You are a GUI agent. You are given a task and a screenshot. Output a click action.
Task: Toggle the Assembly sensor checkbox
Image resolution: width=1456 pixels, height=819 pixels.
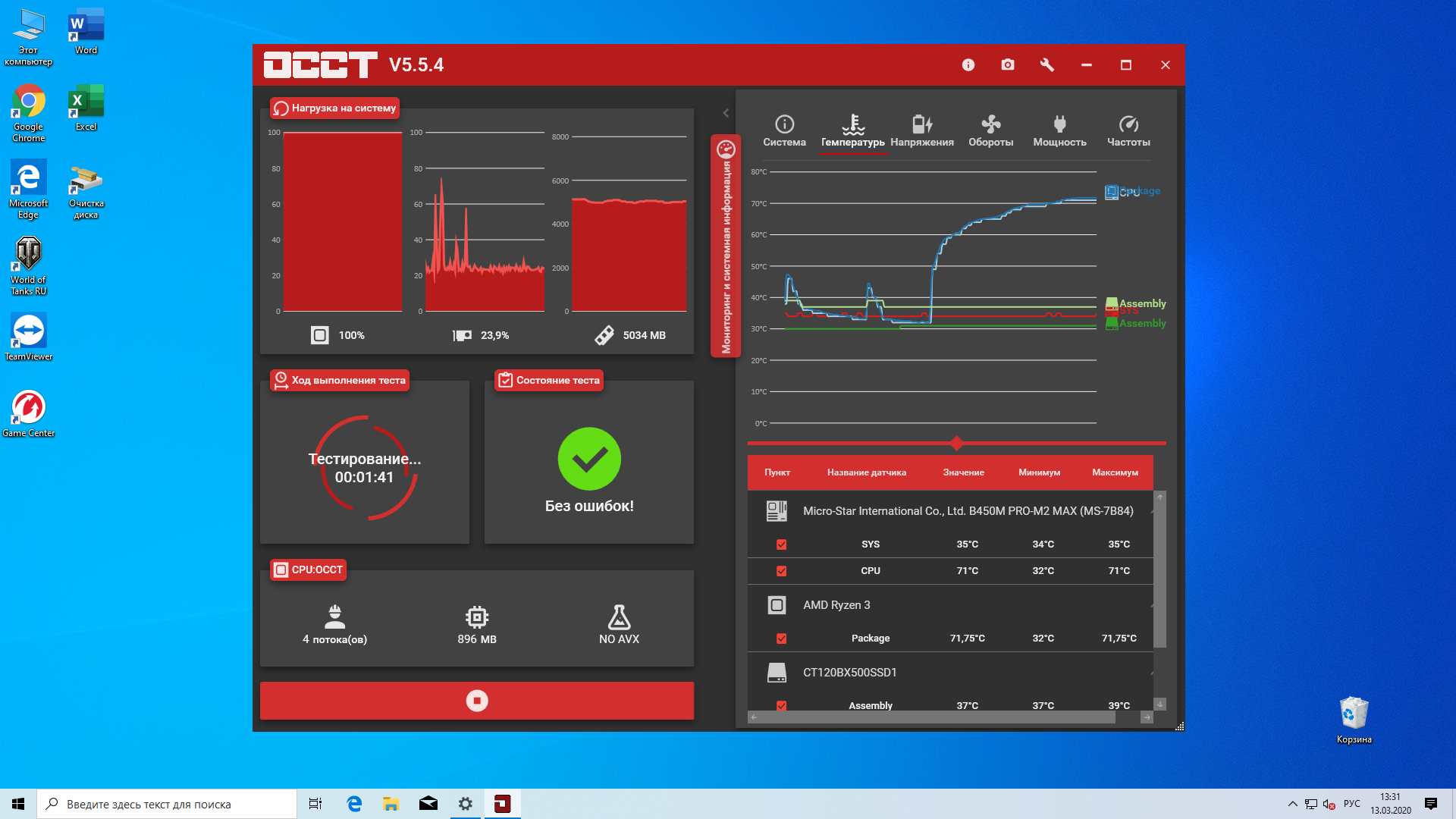coord(781,706)
